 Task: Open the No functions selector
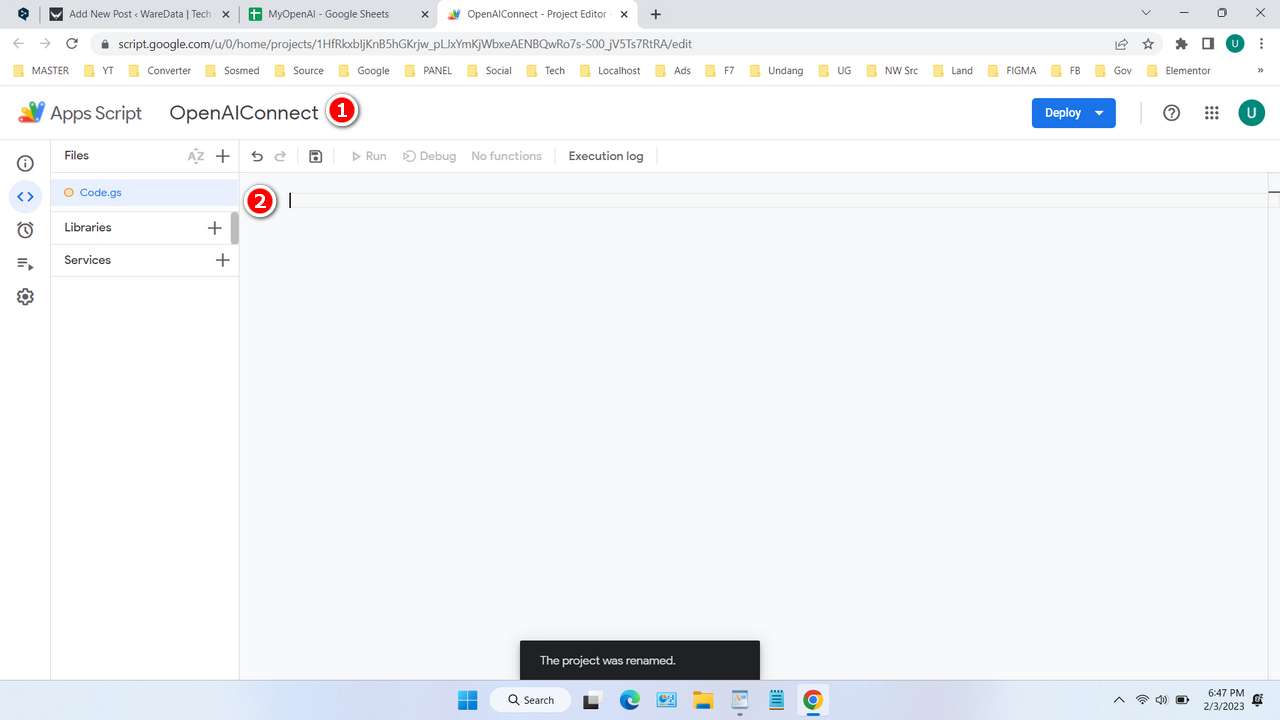click(506, 156)
